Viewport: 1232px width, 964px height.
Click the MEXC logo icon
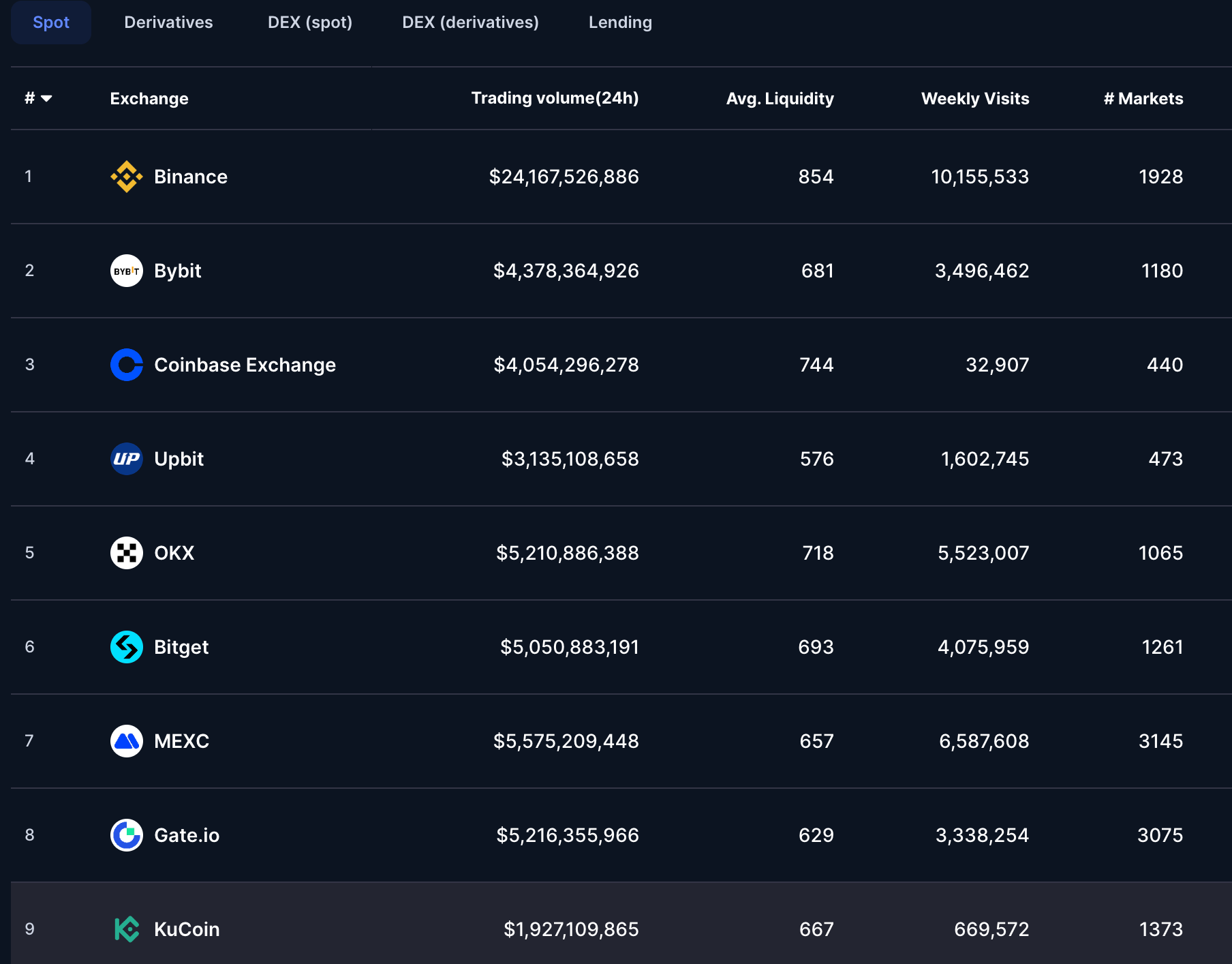click(x=127, y=741)
